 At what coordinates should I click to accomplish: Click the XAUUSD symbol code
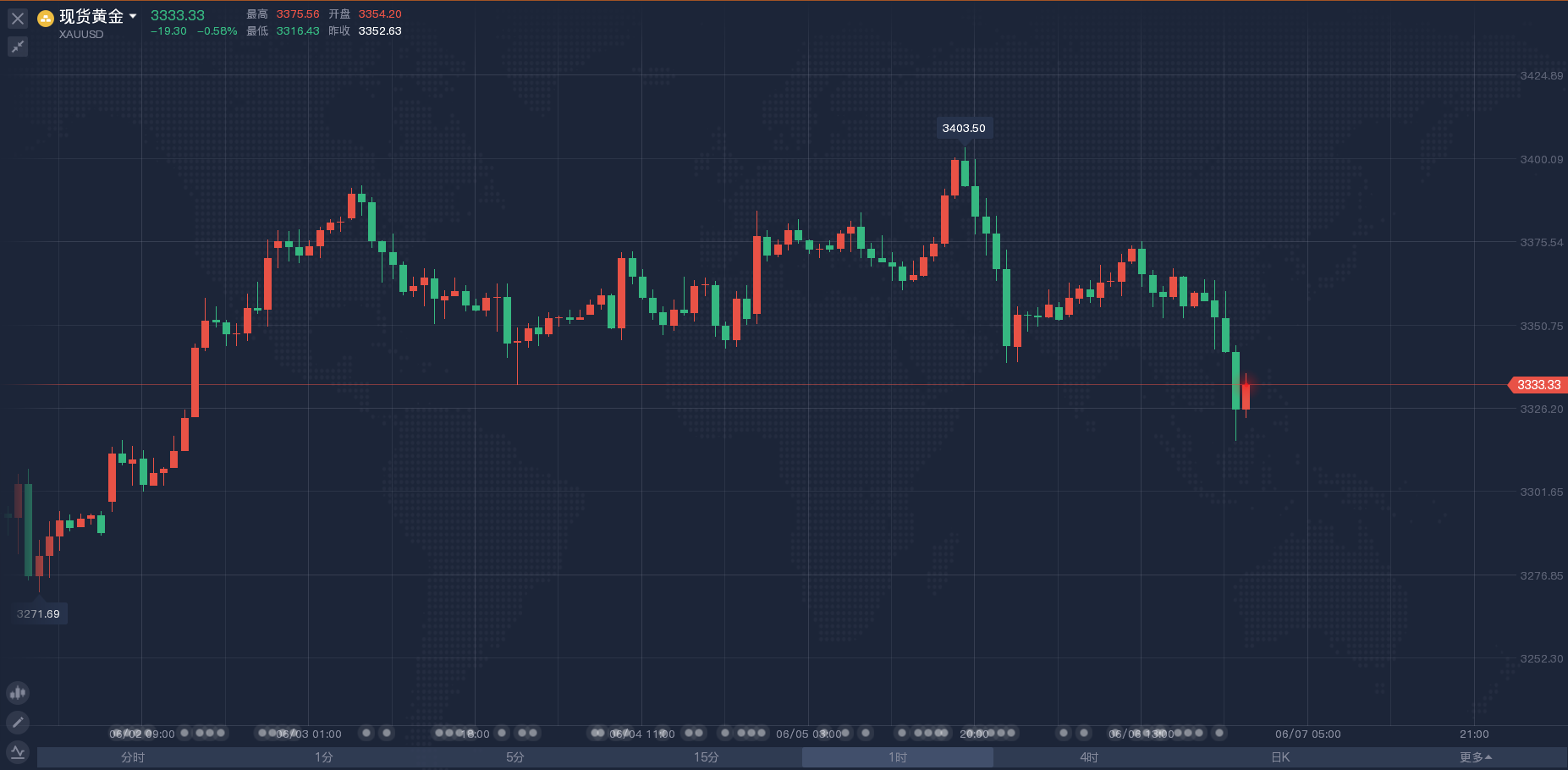[81, 35]
